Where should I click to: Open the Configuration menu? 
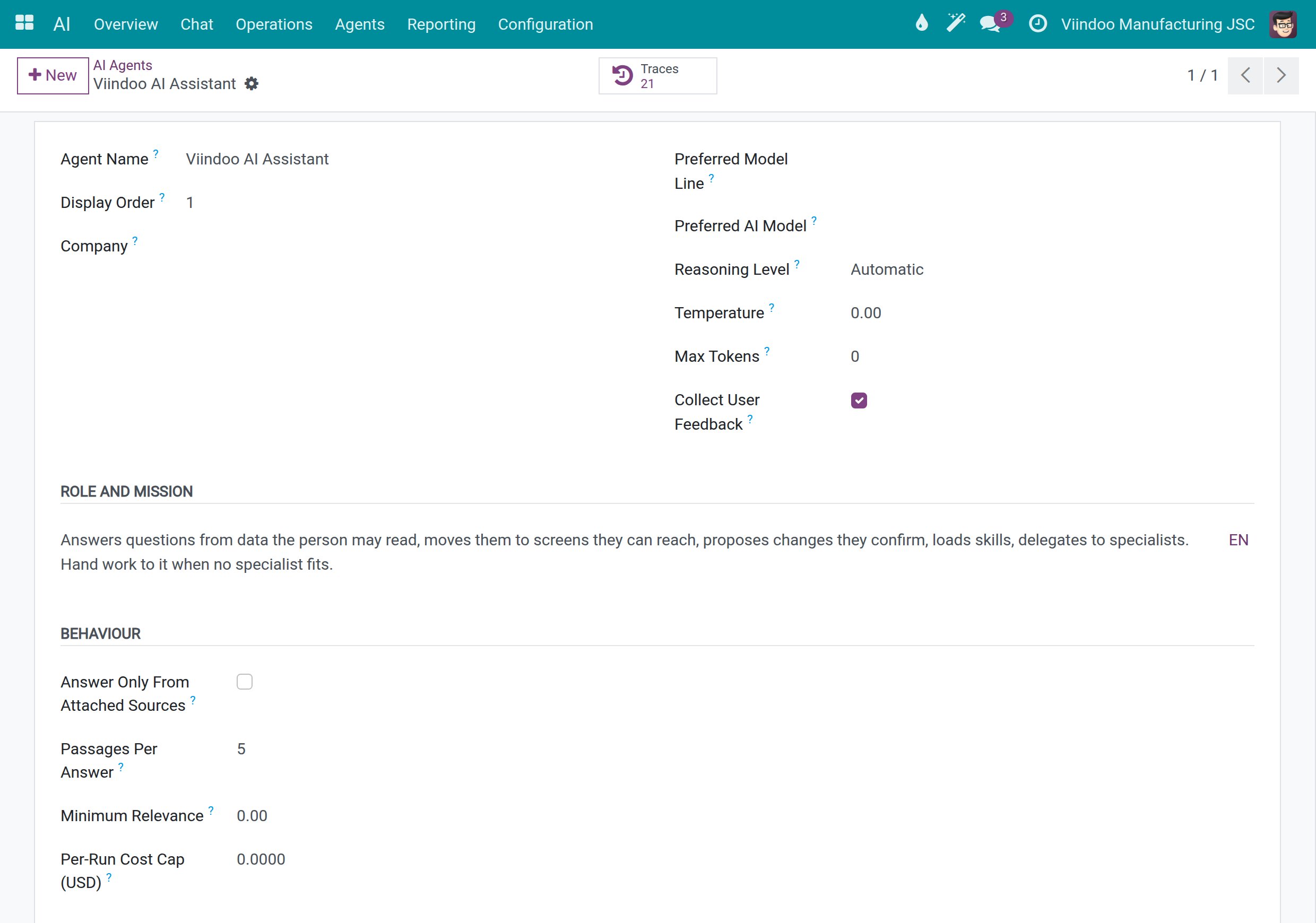pyautogui.click(x=546, y=24)
